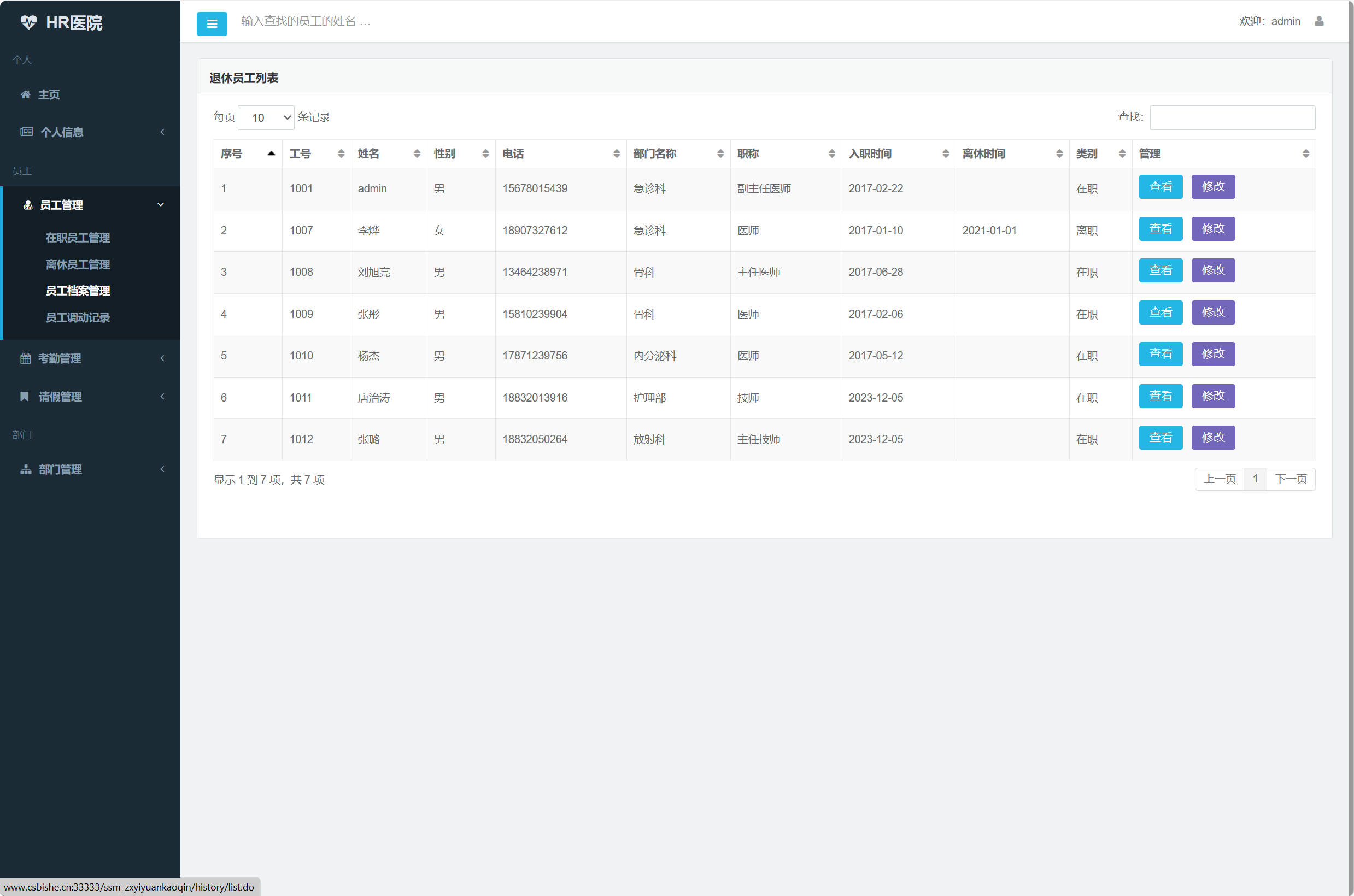This screenshot has width=1354, height=896.
Task: Open 员工调动记录 submenu item
Action: [x=78, y=317]
